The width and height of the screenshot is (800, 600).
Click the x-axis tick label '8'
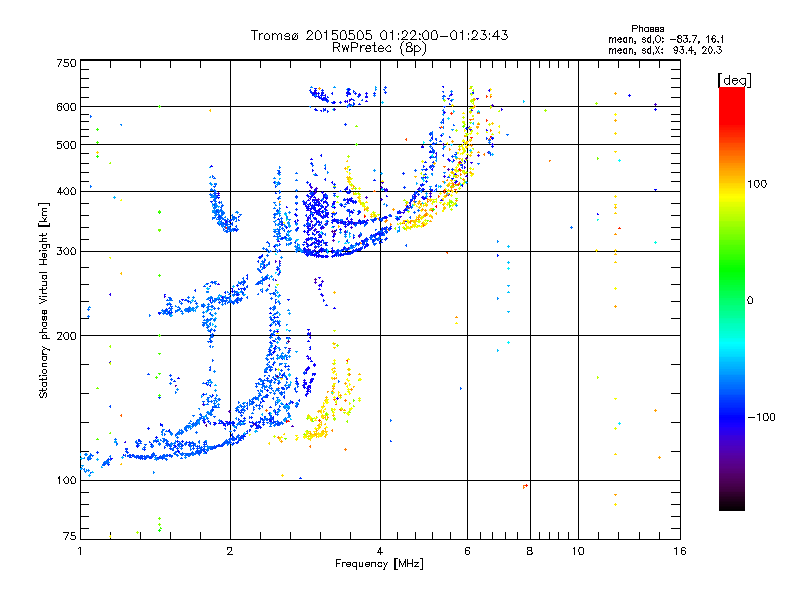click(530, 551)
